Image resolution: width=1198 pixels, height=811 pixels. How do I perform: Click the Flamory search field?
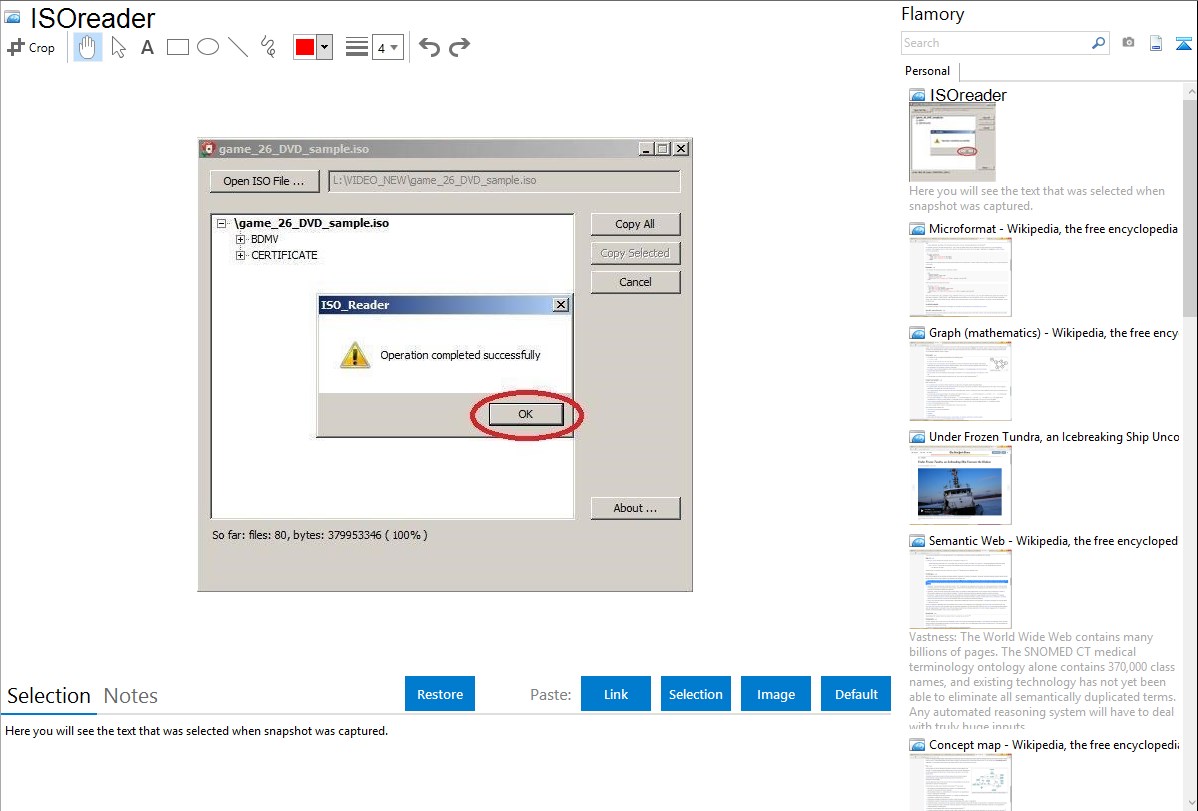point(996,43)
